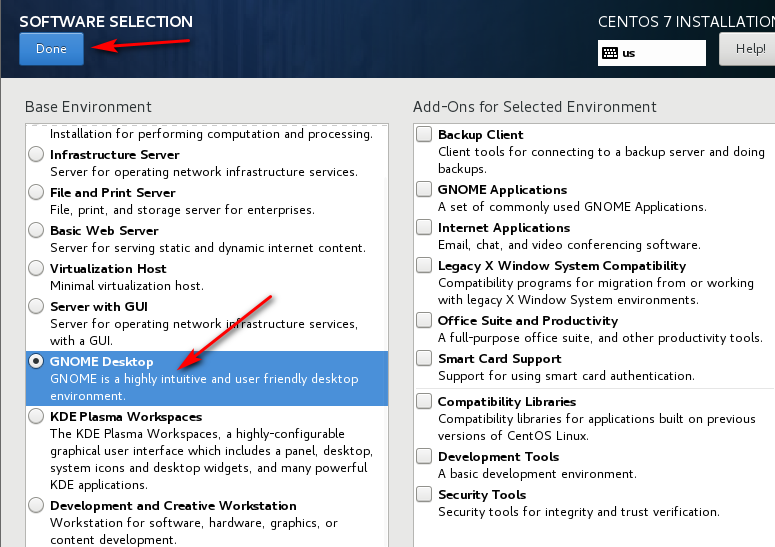Enable GNOME Applications checkbox

(x=424, y=189)
